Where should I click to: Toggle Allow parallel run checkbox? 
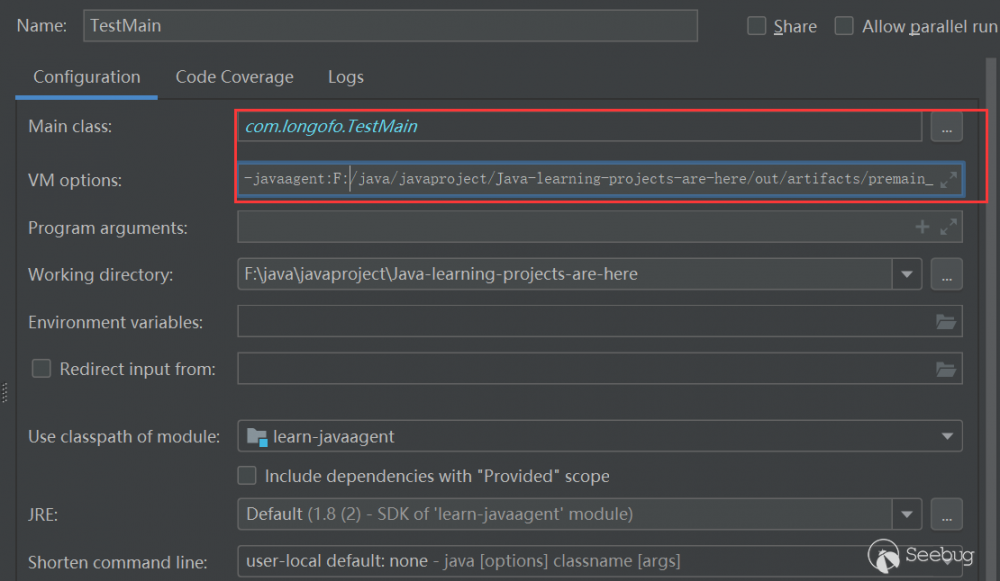tap(845, 26)
